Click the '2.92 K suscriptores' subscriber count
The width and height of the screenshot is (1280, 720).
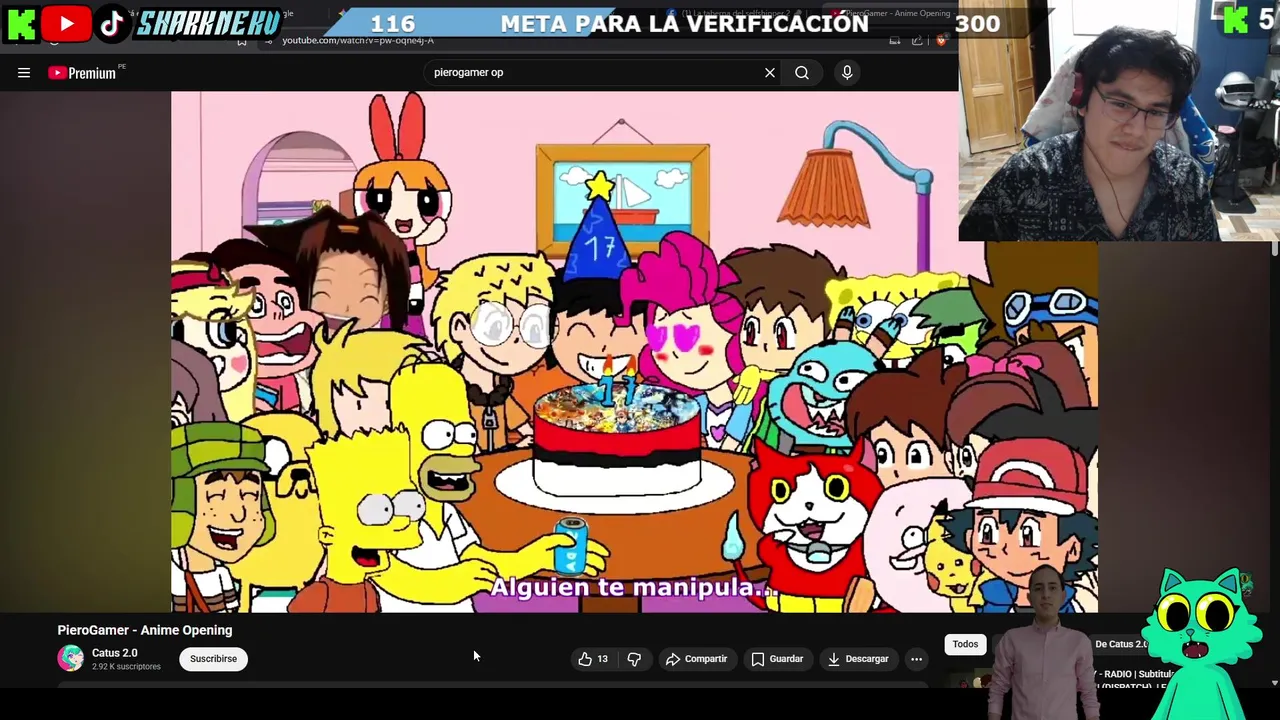click(126, 667)
